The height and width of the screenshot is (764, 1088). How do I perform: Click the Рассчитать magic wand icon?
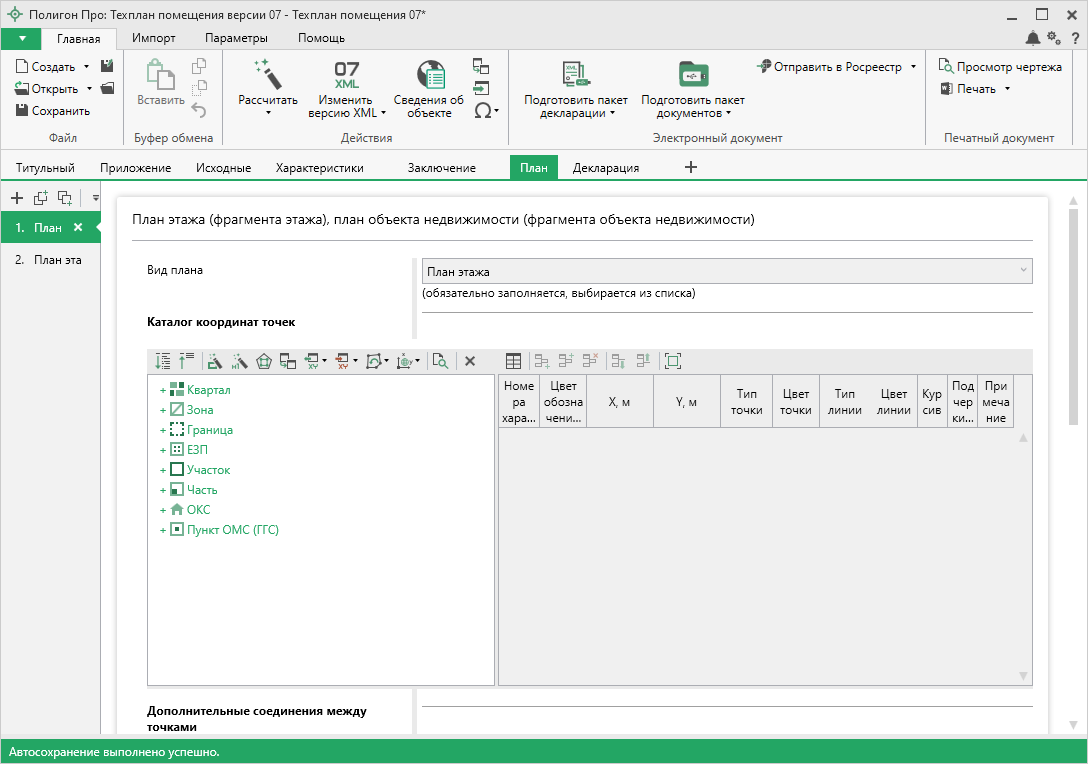pos(267,73)
